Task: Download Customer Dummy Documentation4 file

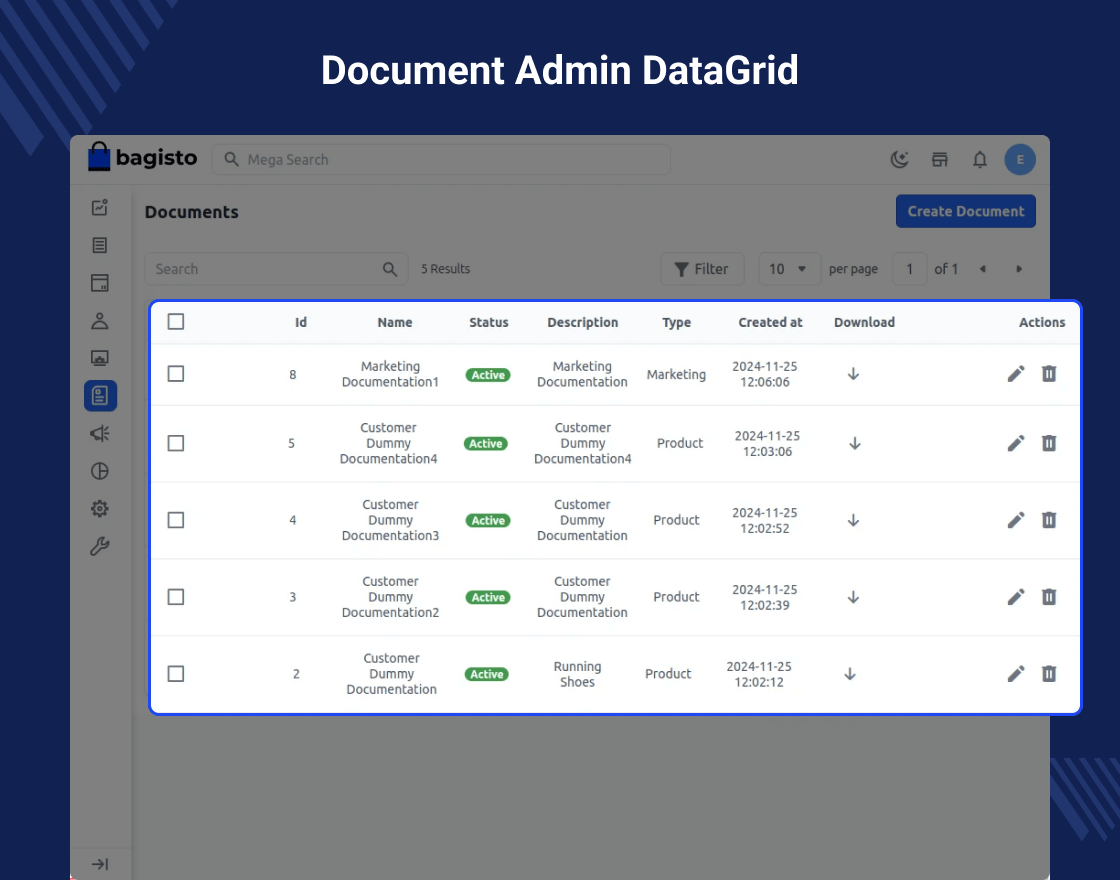Action: point(854,444)
